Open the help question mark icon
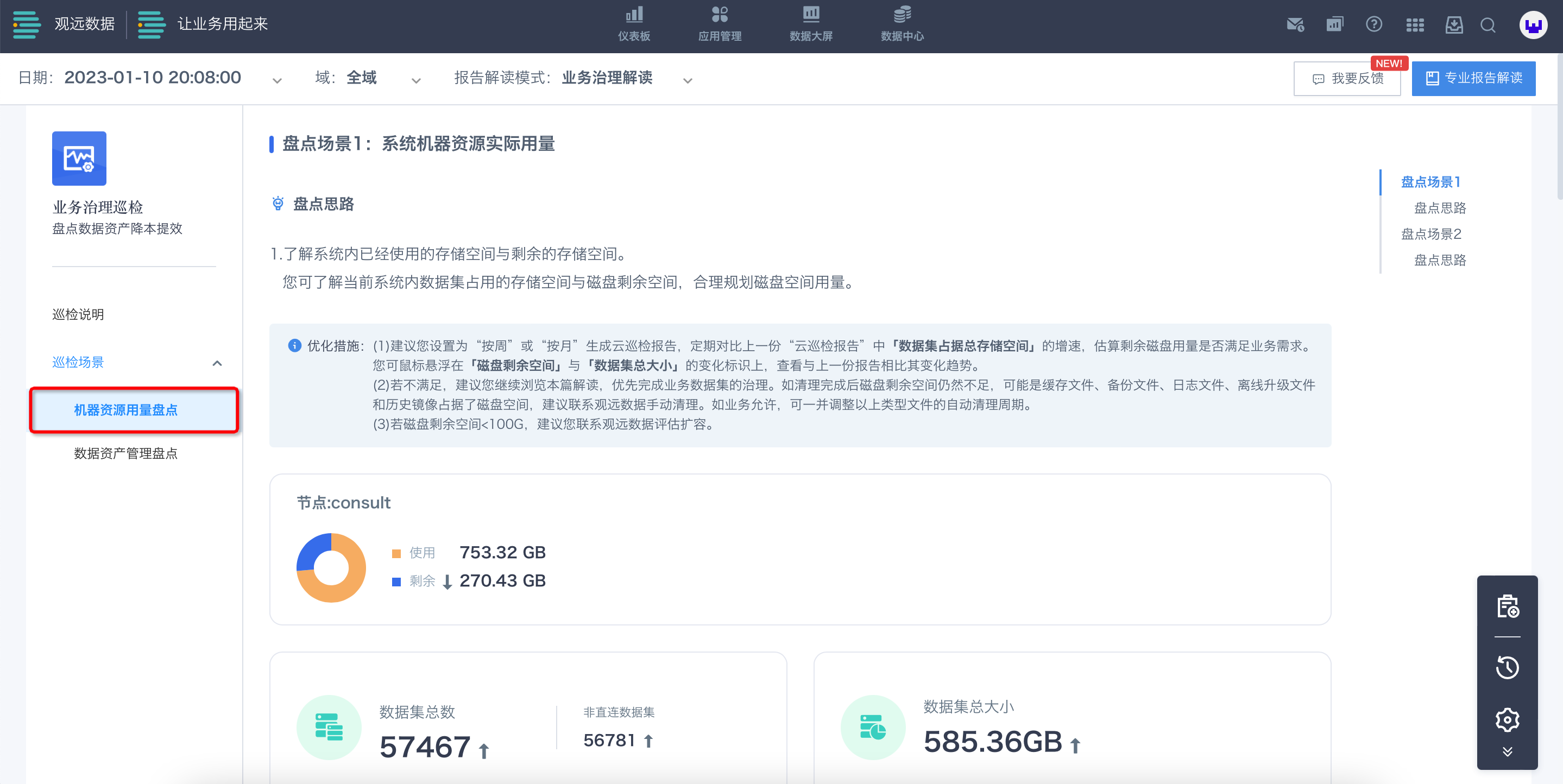 click(1373, 25)
